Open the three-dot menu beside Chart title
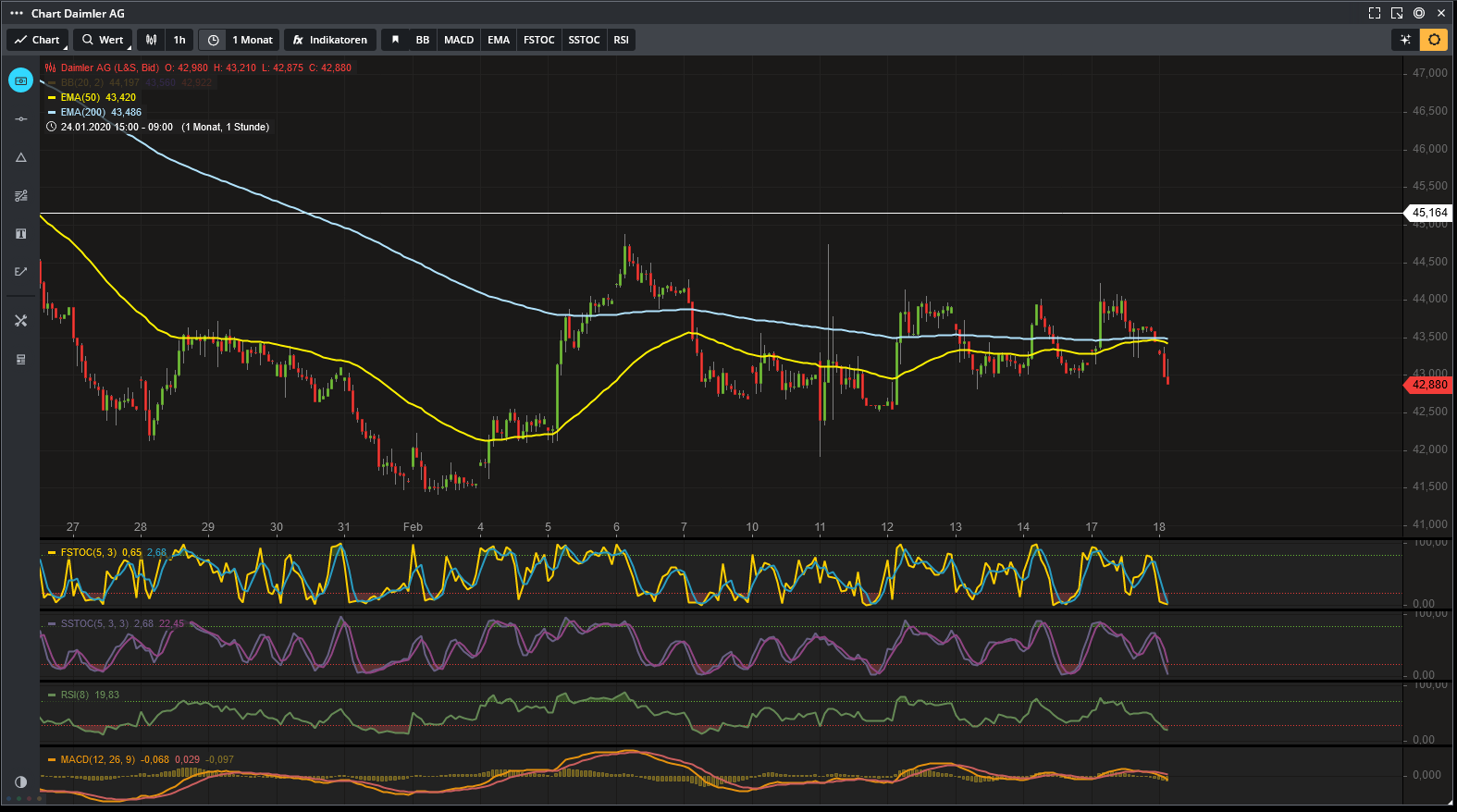This screenshot has width=1457, height=812. click(x=17, y=13)
